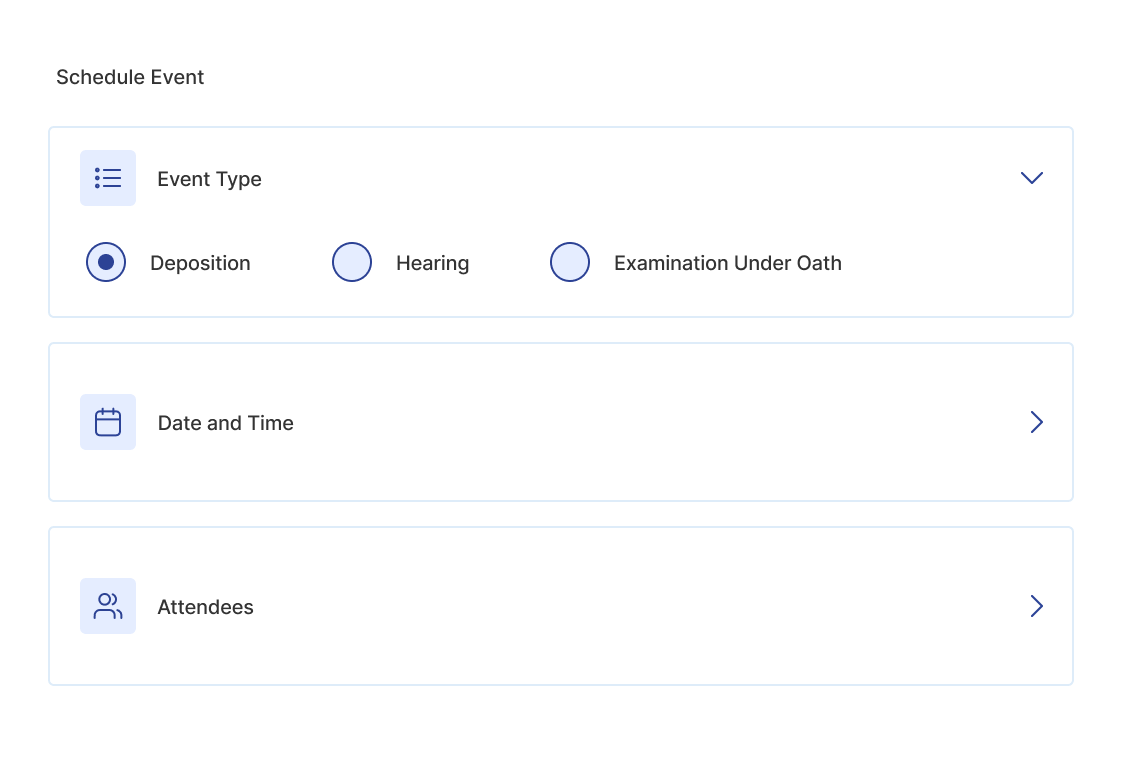Click the Schedule Event heading
Image resolution: width=1122 pixels, height=764 pixels.
[x=130, y=77]
